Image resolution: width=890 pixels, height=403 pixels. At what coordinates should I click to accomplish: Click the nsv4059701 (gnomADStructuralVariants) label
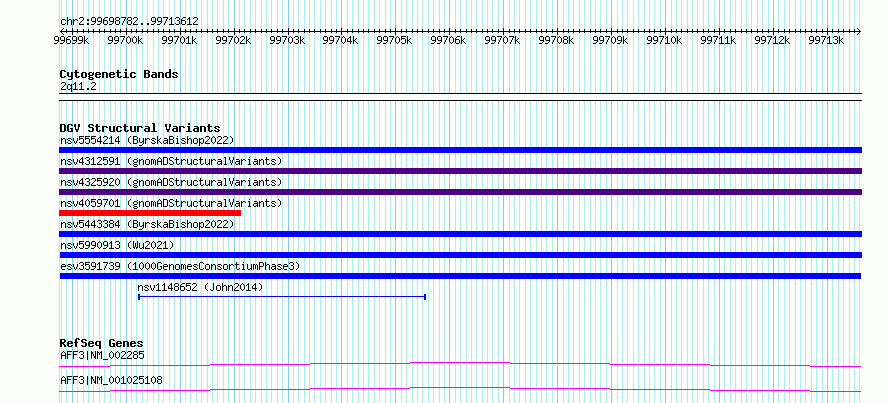pos(171,203)
